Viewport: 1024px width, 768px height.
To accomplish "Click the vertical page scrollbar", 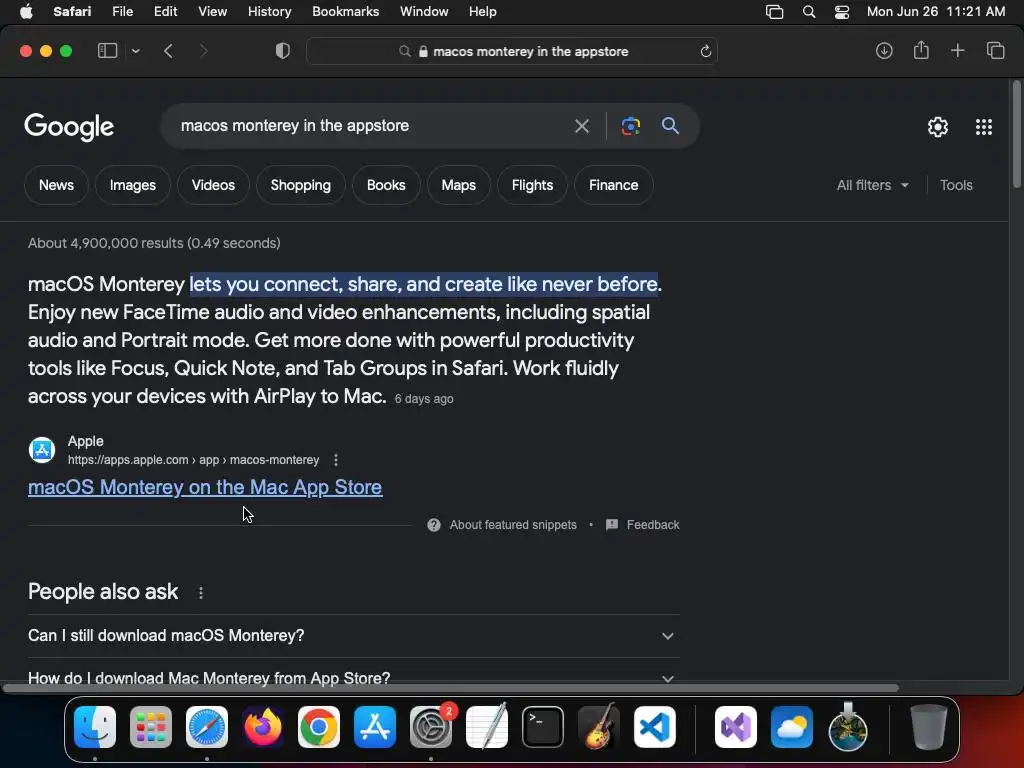I will 1016,134.
